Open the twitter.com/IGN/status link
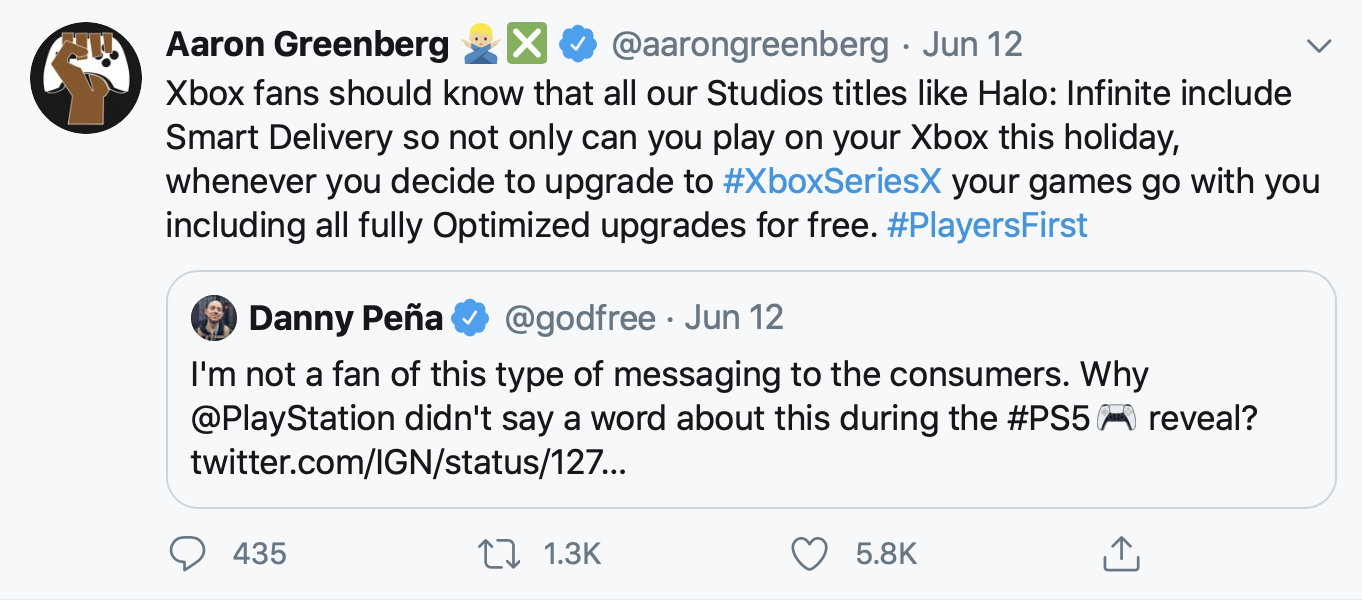1362x600 pixels. (409, 461)
